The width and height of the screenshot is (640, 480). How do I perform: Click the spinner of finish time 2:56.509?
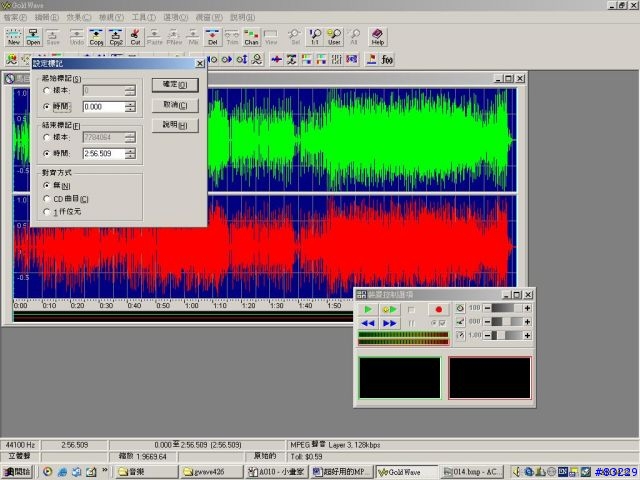click(130, 154)
